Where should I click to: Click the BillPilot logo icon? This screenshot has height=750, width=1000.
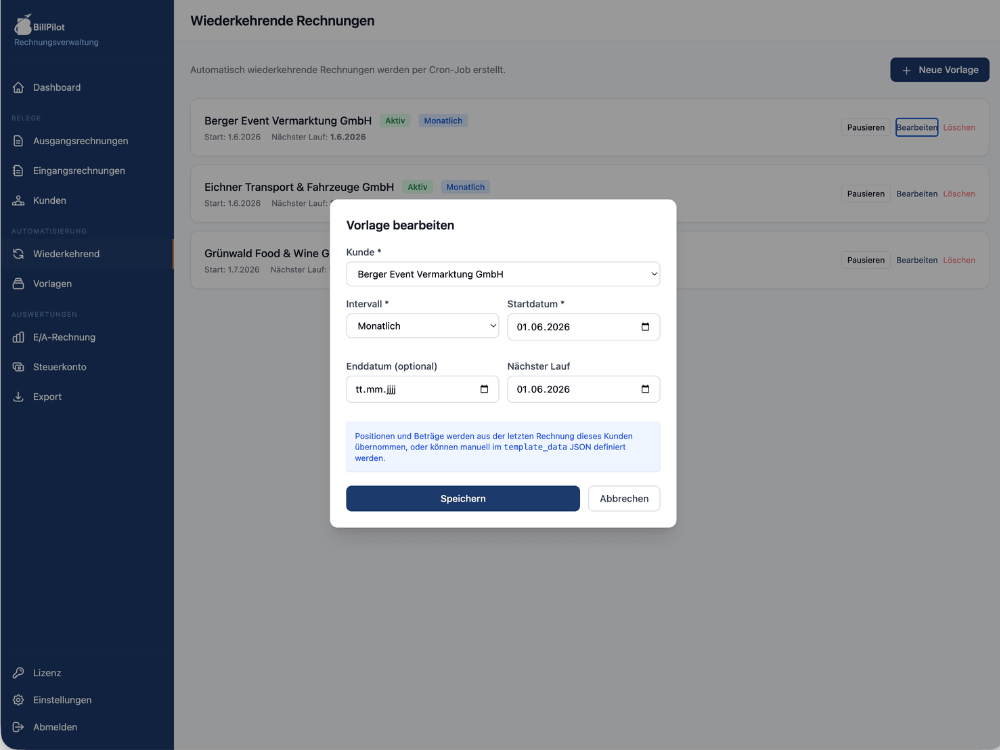pos(23,25)
